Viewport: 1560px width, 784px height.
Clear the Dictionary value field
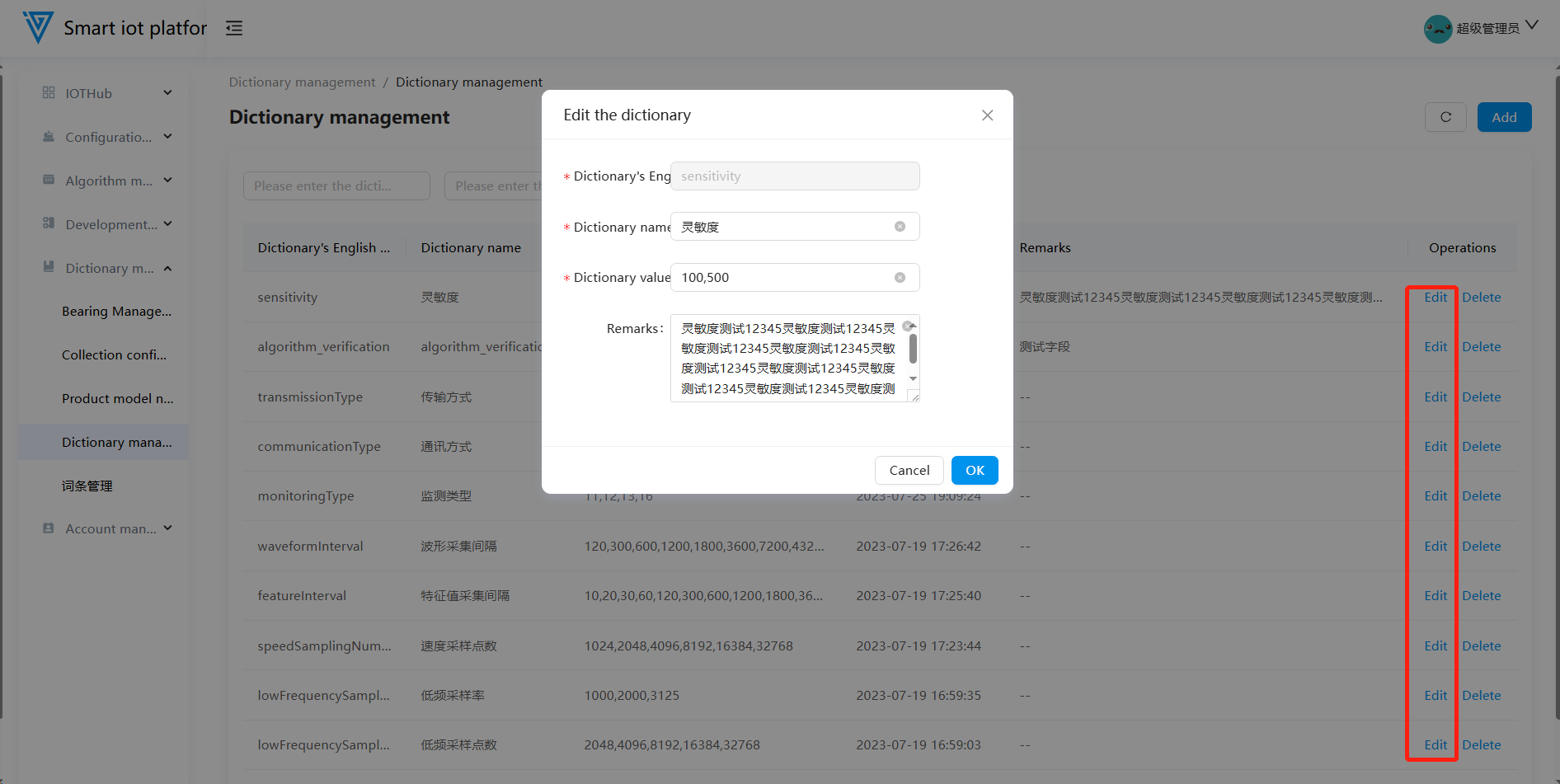click(900, 278)
